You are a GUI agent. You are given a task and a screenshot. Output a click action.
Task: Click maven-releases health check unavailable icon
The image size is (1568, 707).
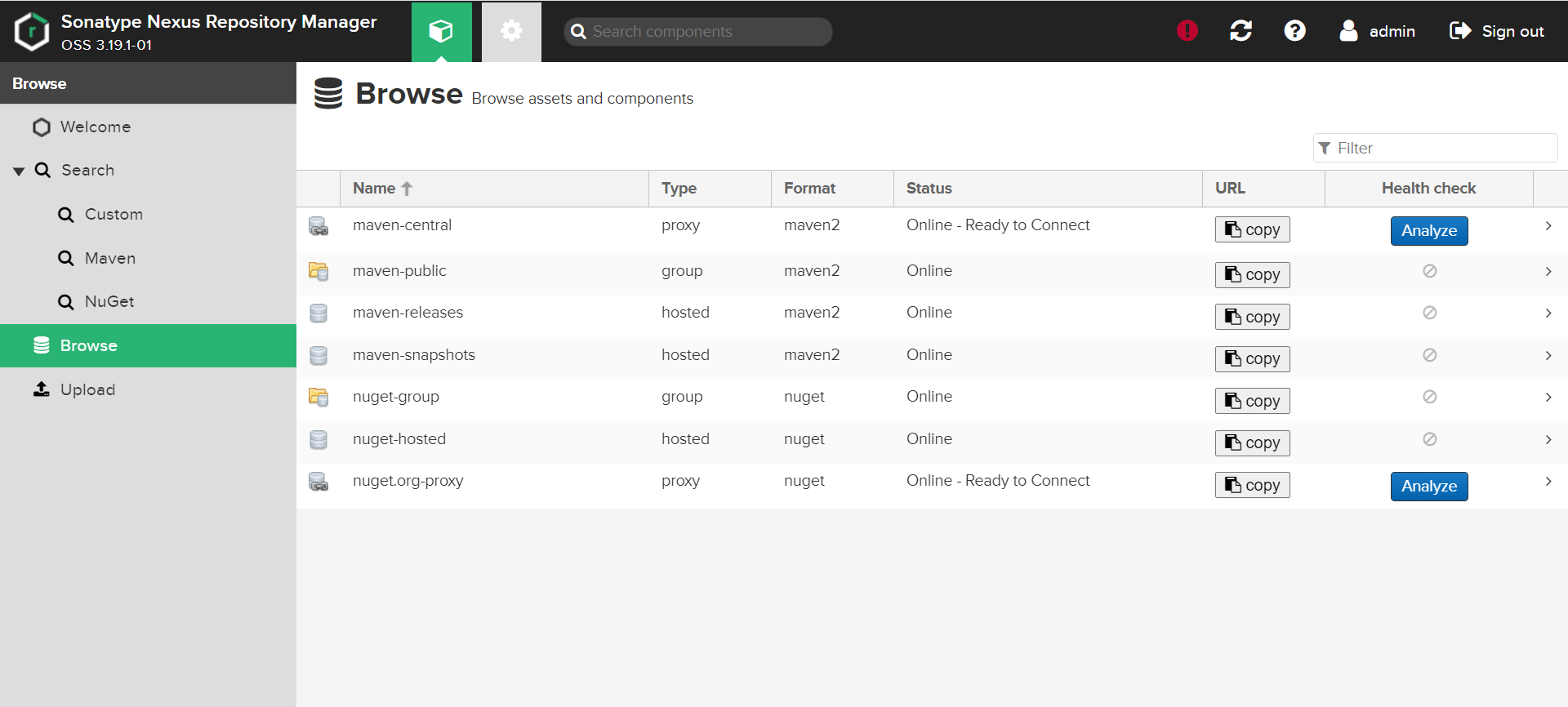pos(1429,313)
